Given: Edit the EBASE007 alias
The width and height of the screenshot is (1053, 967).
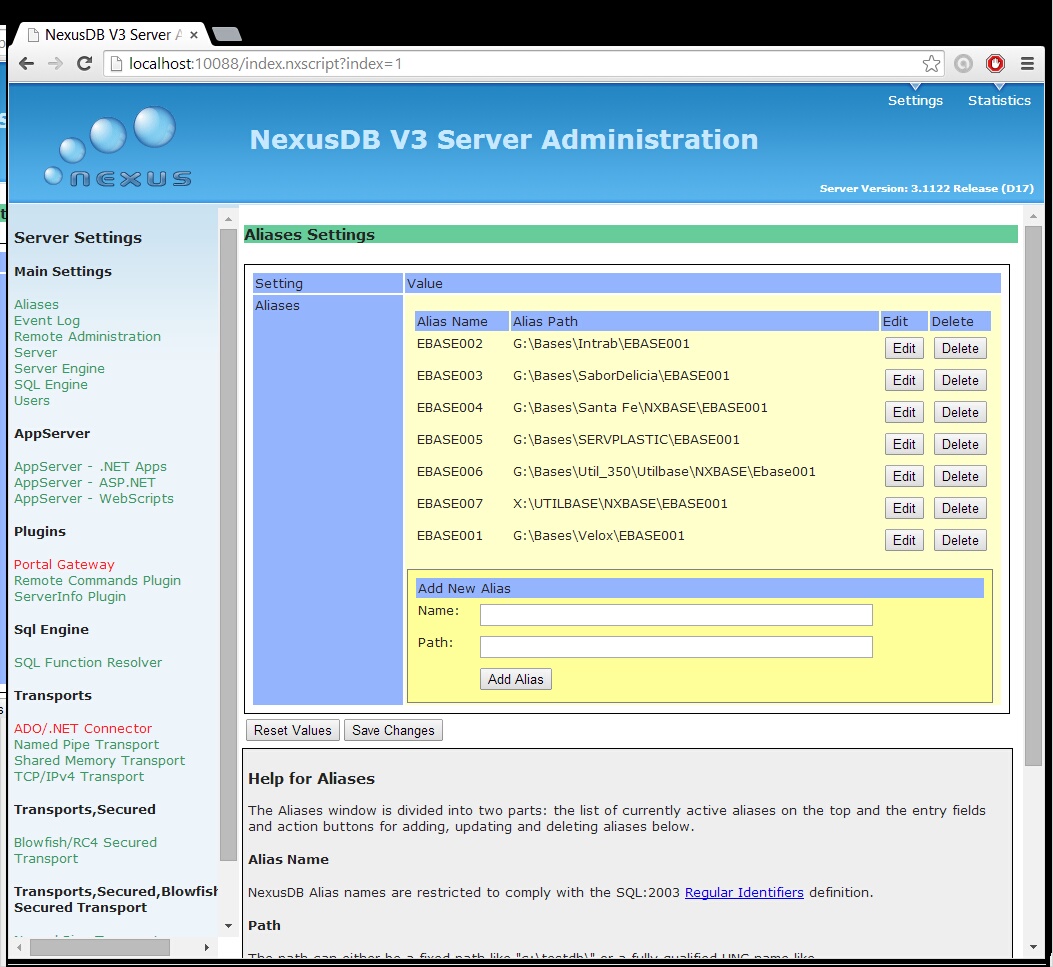Looking at the screenshot, I should coord(904,508).
